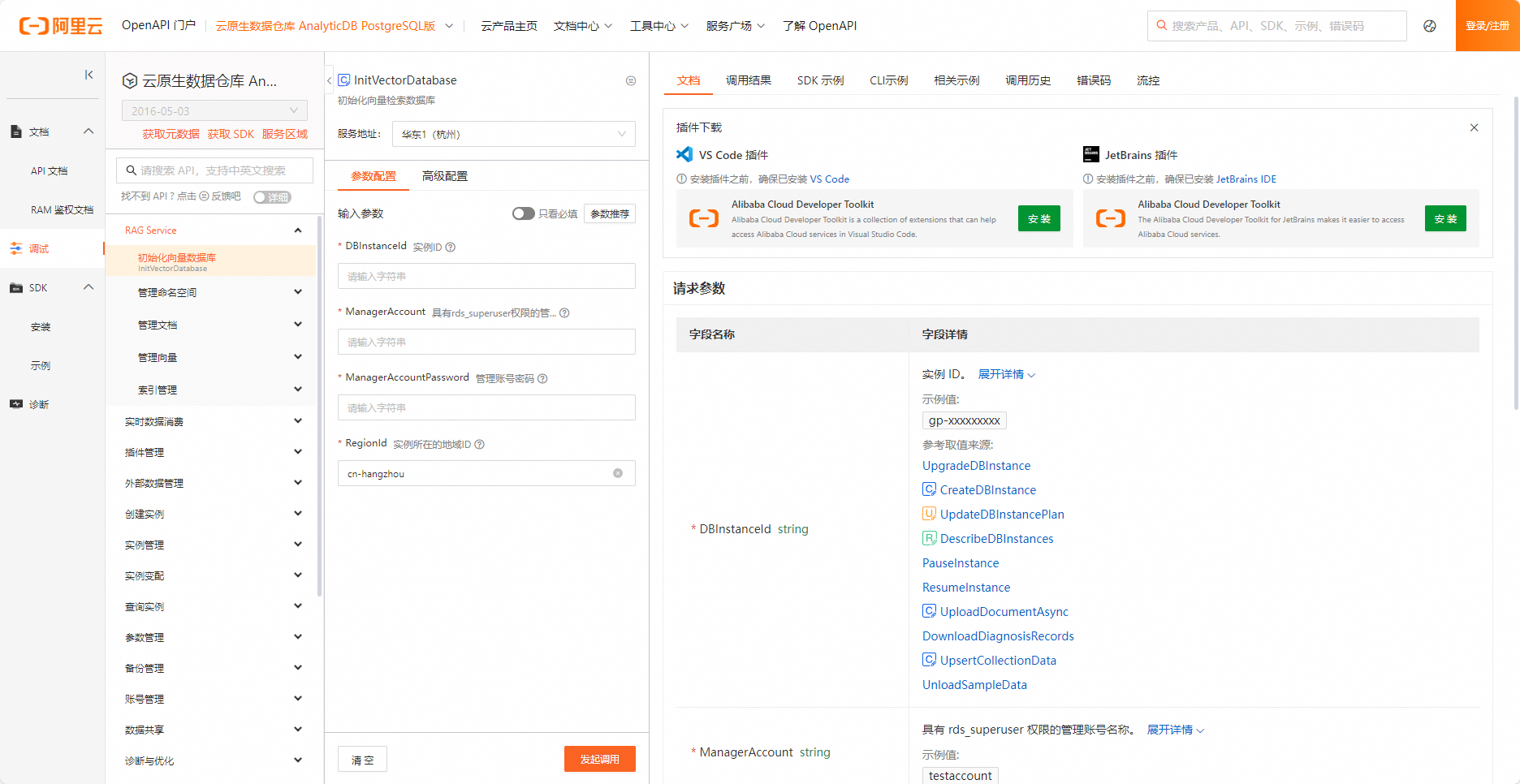Open the 2016-05-03 version dropdown
Image resolution: width=1520 pixels, height=784 pixels.
[x=214, y=111]
